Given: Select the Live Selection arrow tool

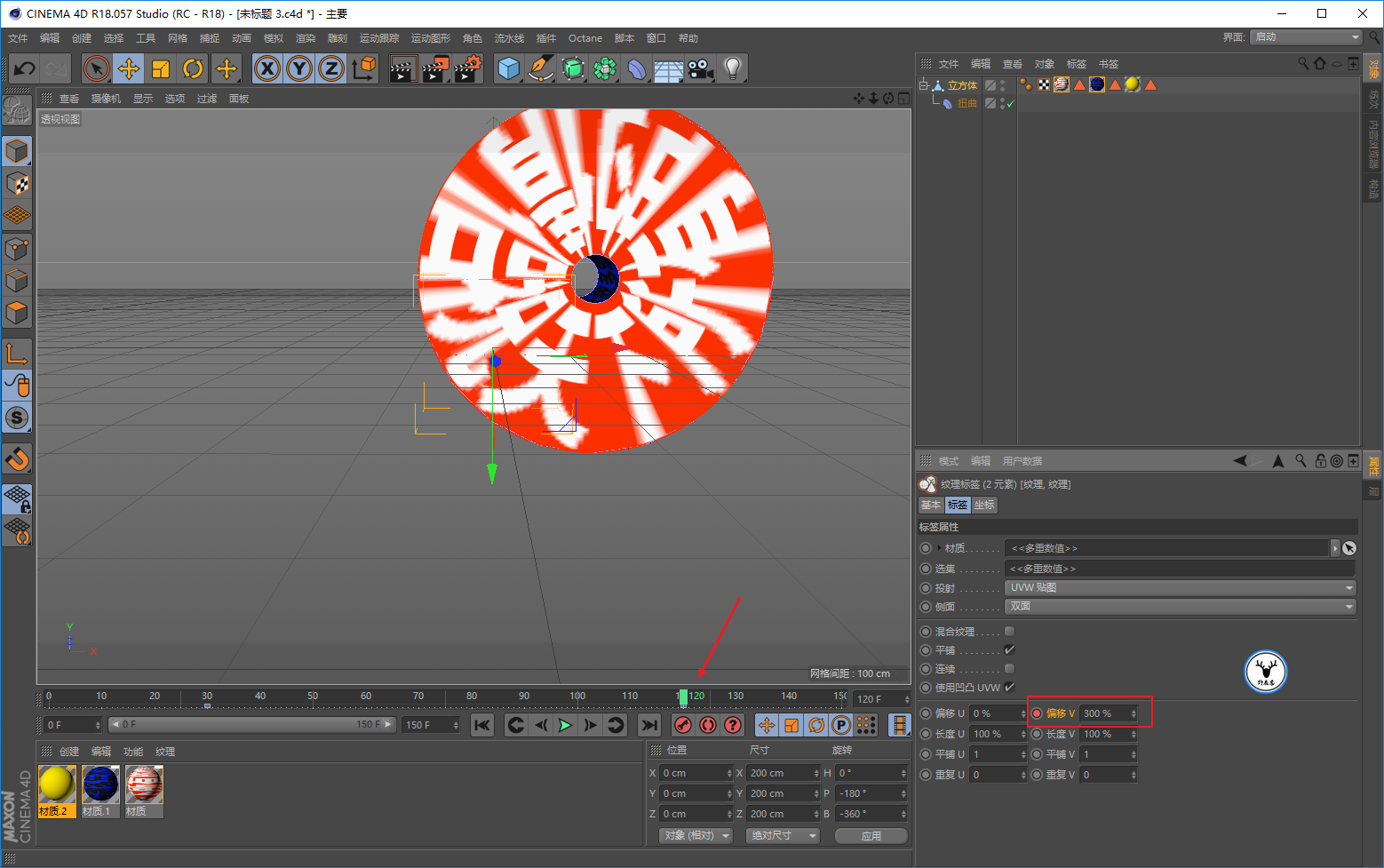Looking at the screenshot, I should (x=97, y=68).
